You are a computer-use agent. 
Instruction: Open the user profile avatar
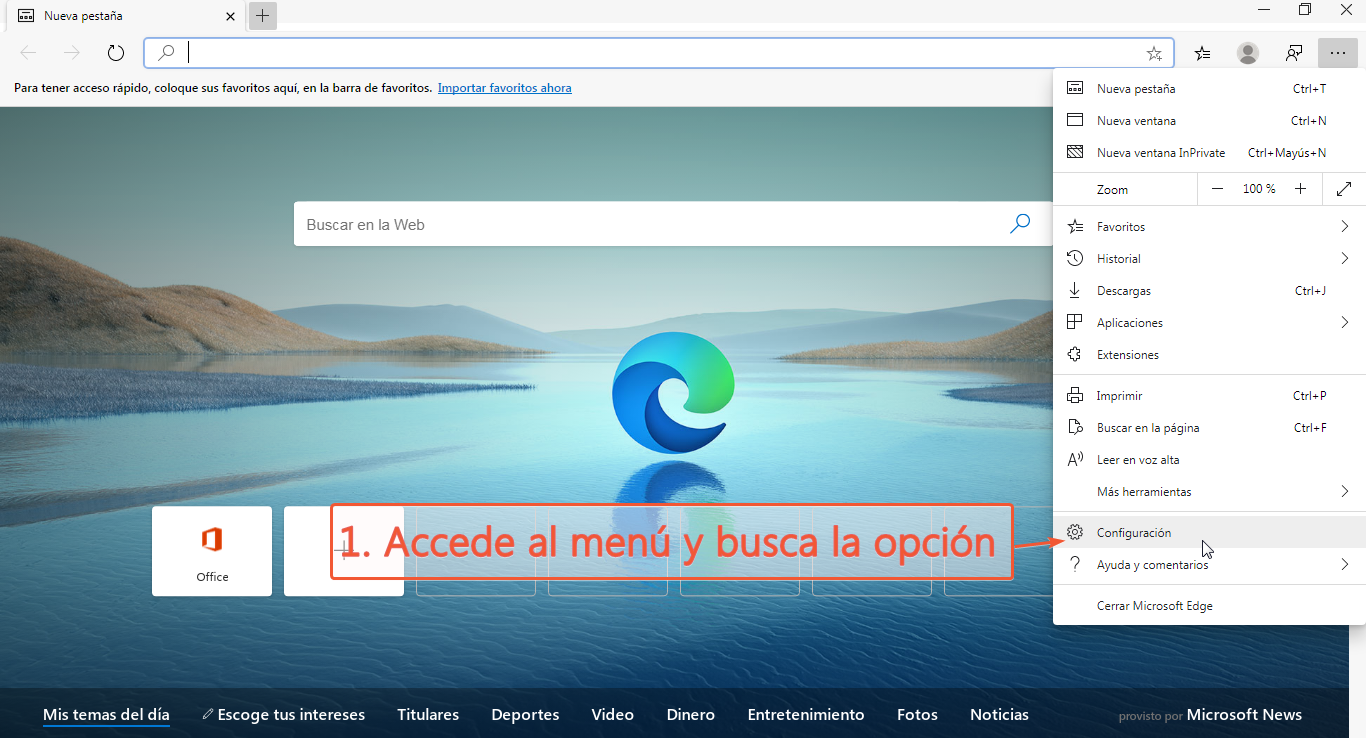[1248, 53]
